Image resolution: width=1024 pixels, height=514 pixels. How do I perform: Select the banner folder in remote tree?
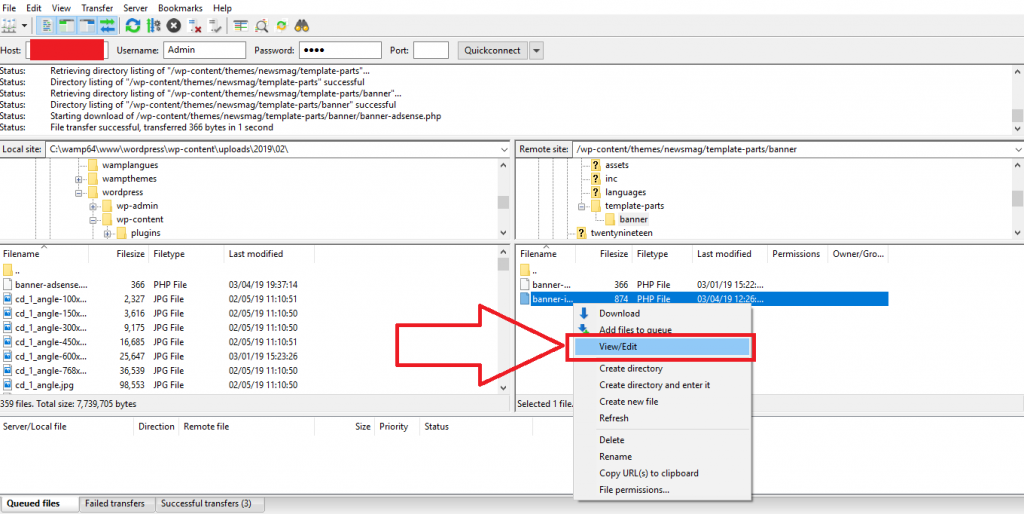point(633,219)
